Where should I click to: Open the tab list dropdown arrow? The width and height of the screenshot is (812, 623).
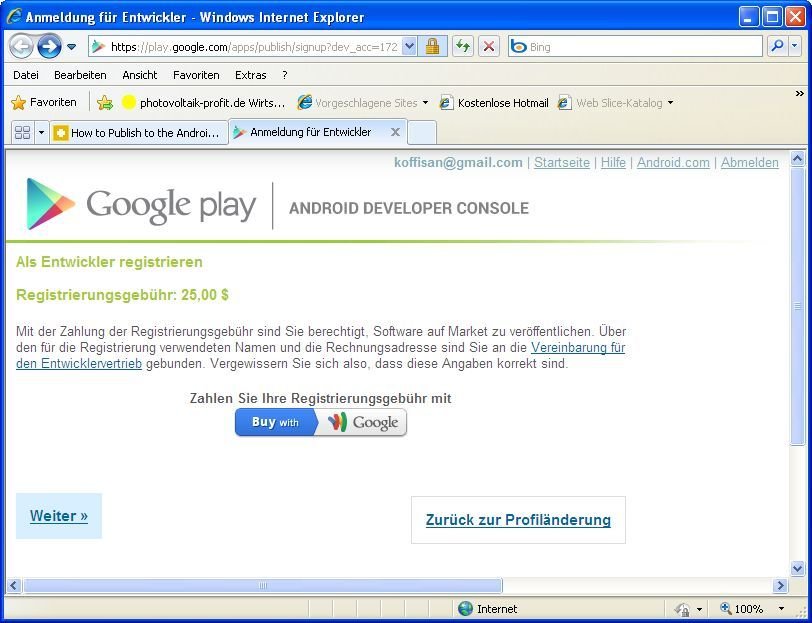click(41, 133)
